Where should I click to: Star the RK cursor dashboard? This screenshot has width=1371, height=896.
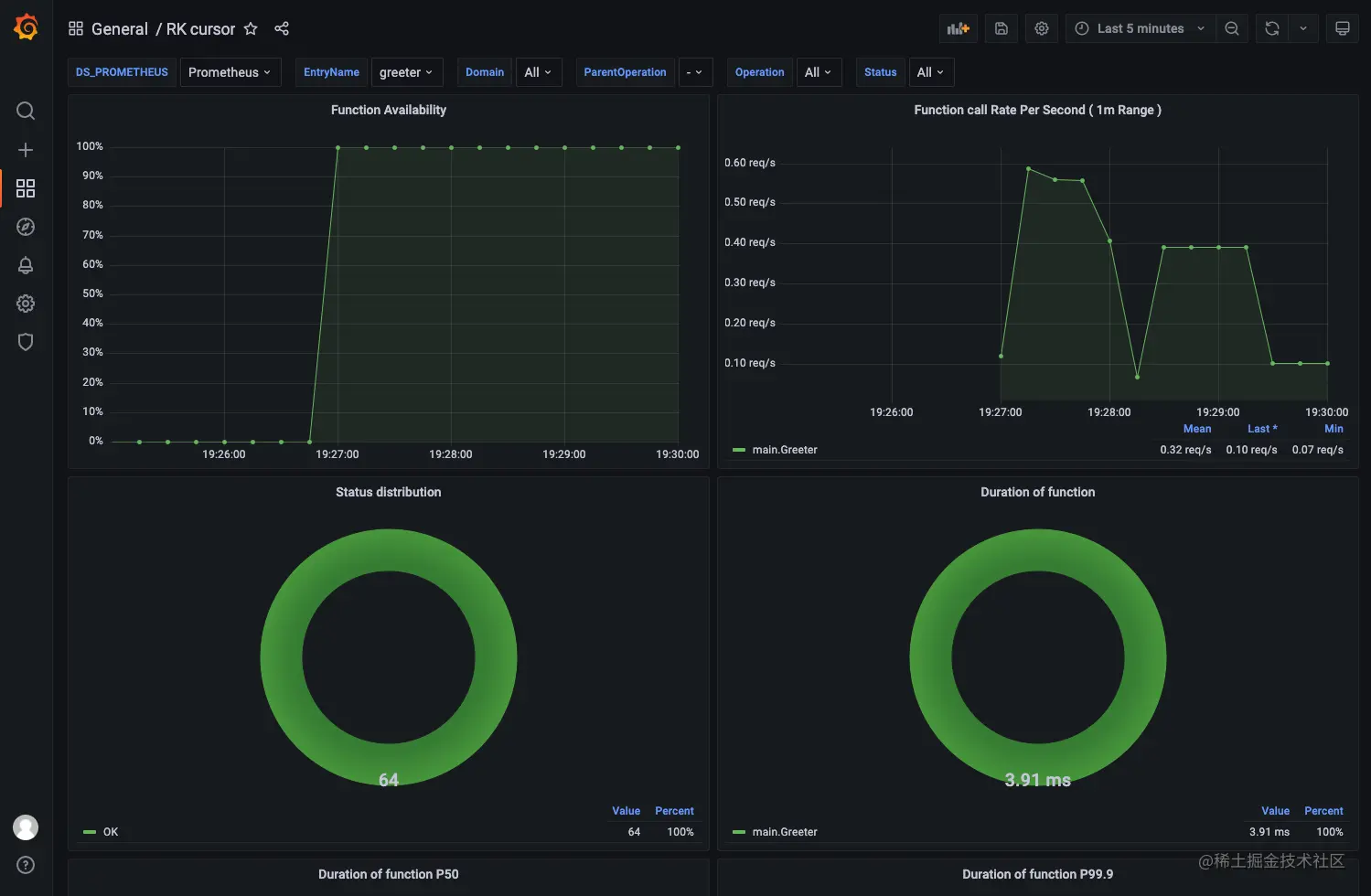[x=251, y=28]
